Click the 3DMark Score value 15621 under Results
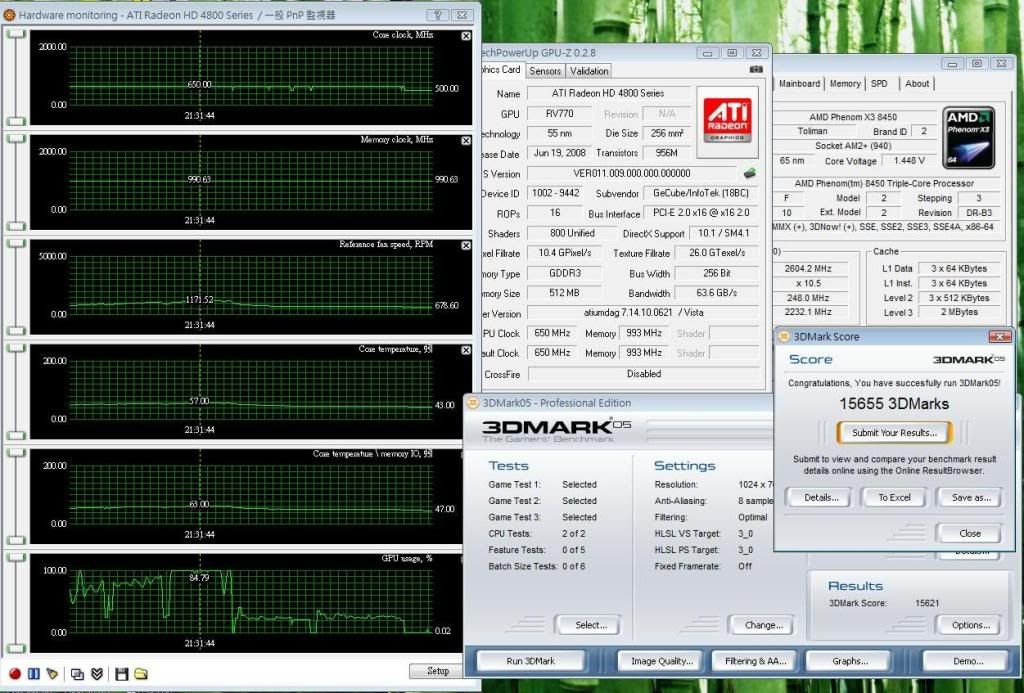The height and width of the screenshot is (693, 1024). (x=927, y=603)
